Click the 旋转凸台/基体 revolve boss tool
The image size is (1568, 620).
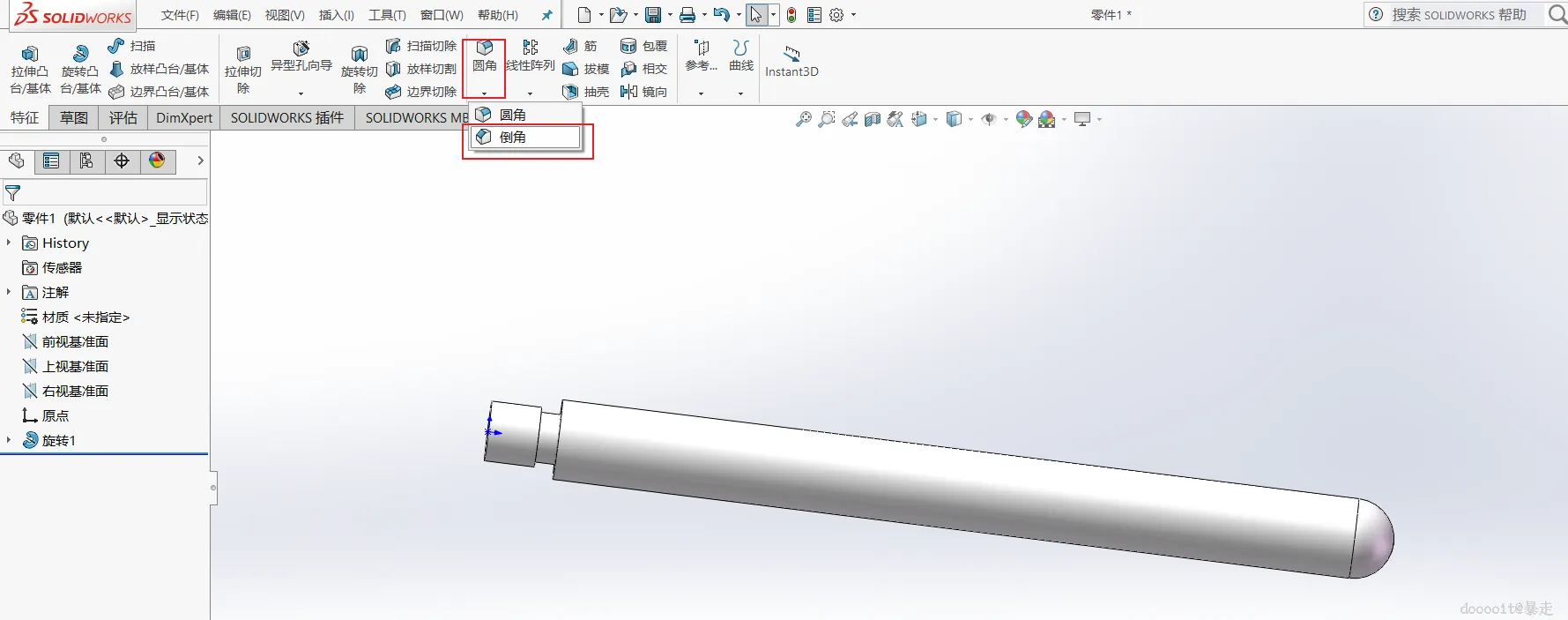pyautogui.click(x=79, y=70)
